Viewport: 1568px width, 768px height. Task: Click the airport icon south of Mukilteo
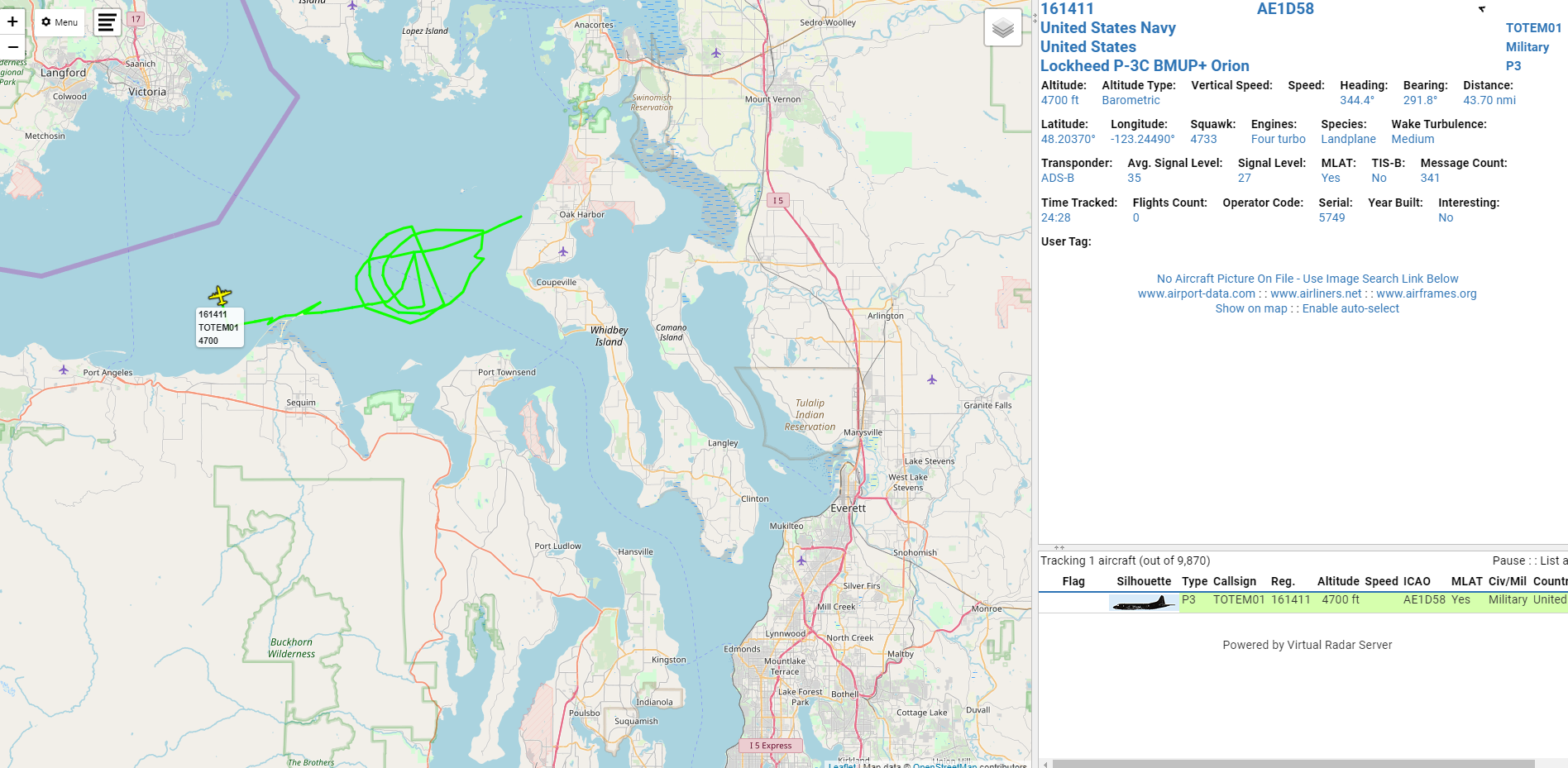pyautogui.click(x=801, y=560)
